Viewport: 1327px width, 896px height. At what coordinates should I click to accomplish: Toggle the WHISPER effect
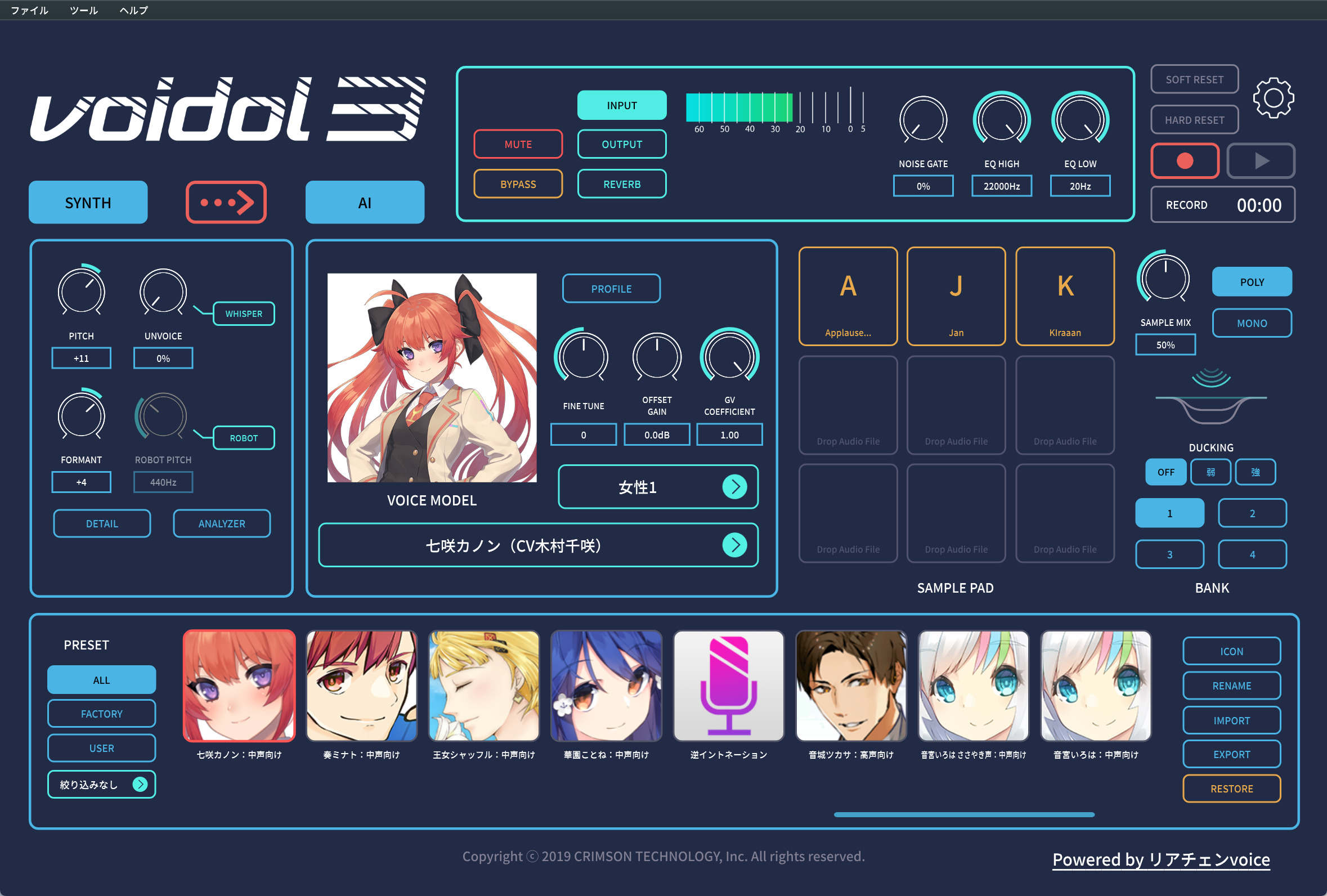244,313
